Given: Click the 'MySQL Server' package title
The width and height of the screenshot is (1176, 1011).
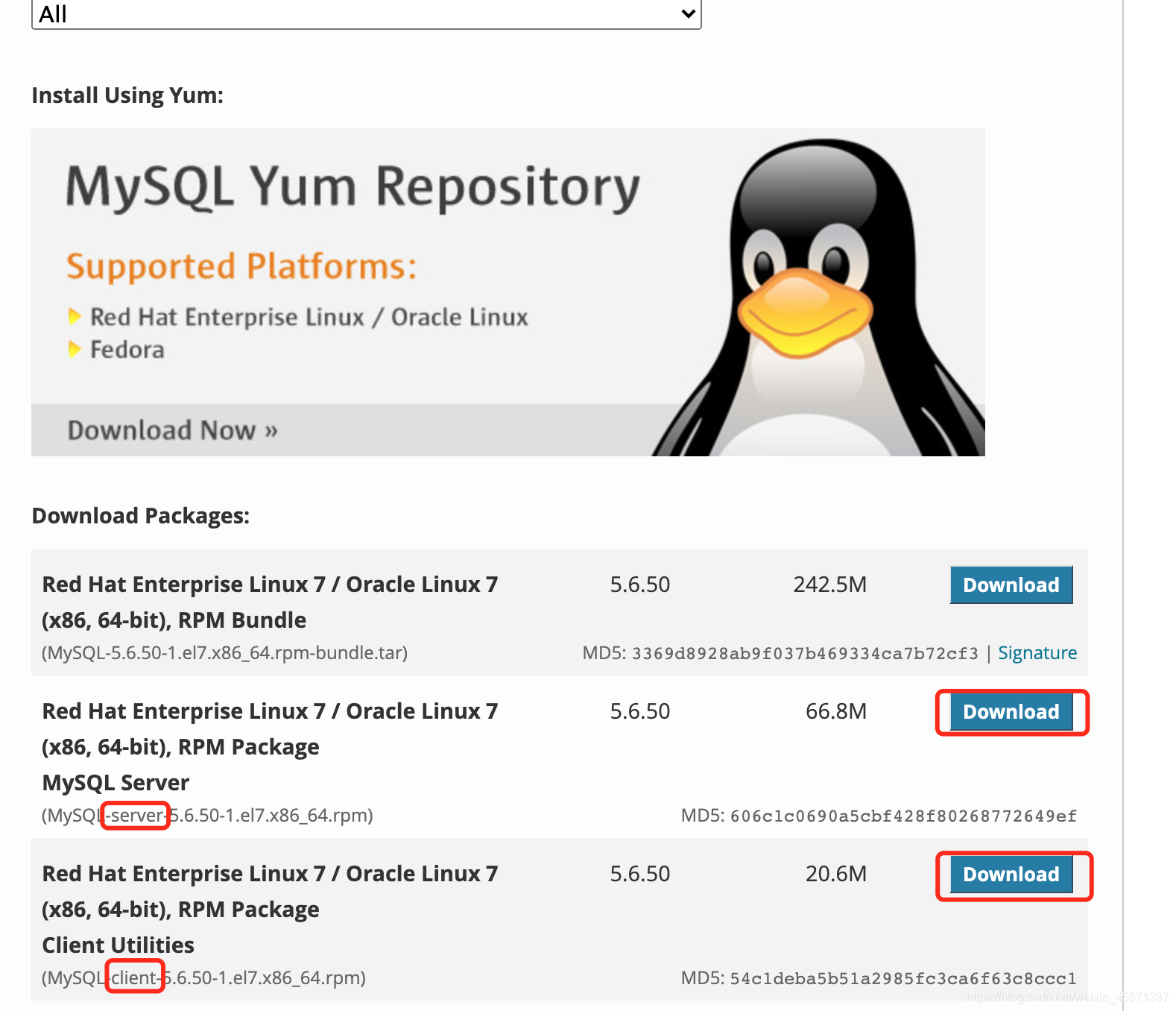Looking at the screenshot, I should point(116,783).
